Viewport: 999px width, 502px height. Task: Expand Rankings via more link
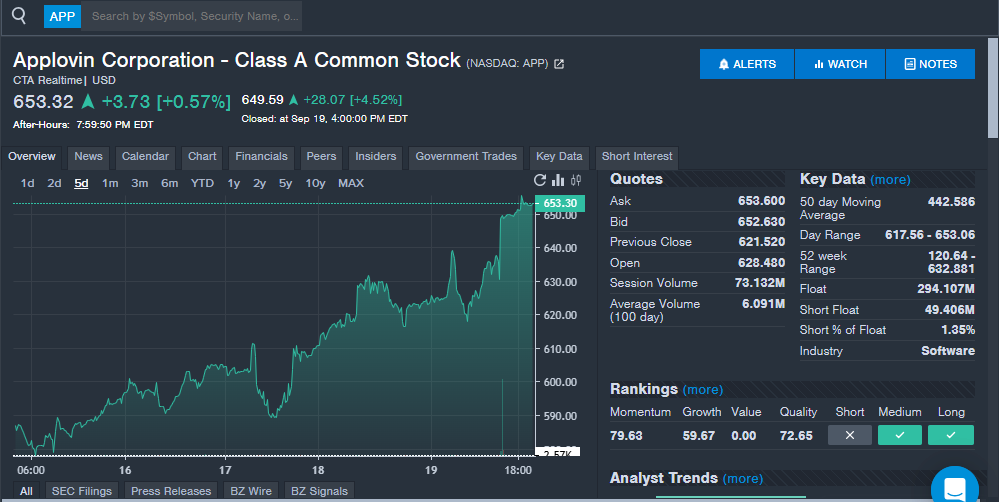[x=703, y=390]
